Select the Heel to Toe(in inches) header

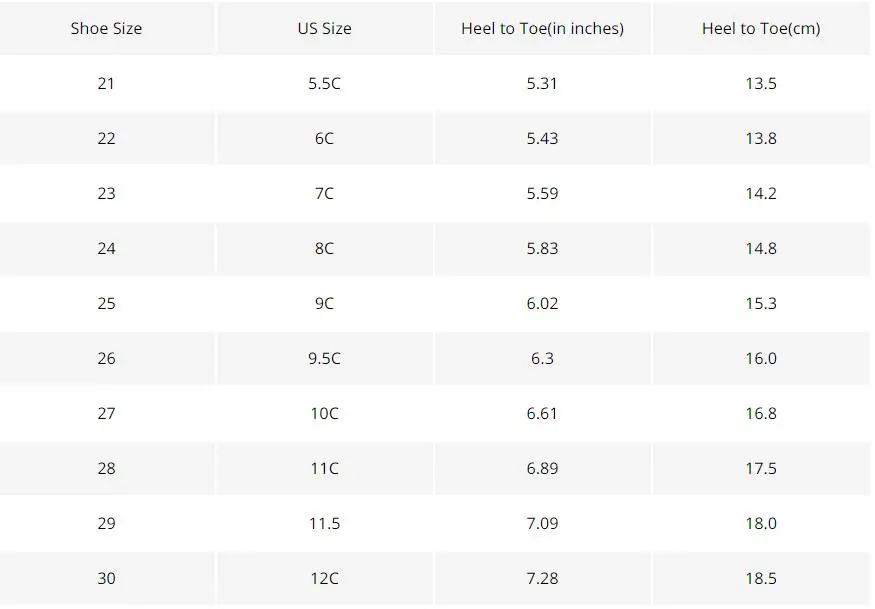(542, 28)
